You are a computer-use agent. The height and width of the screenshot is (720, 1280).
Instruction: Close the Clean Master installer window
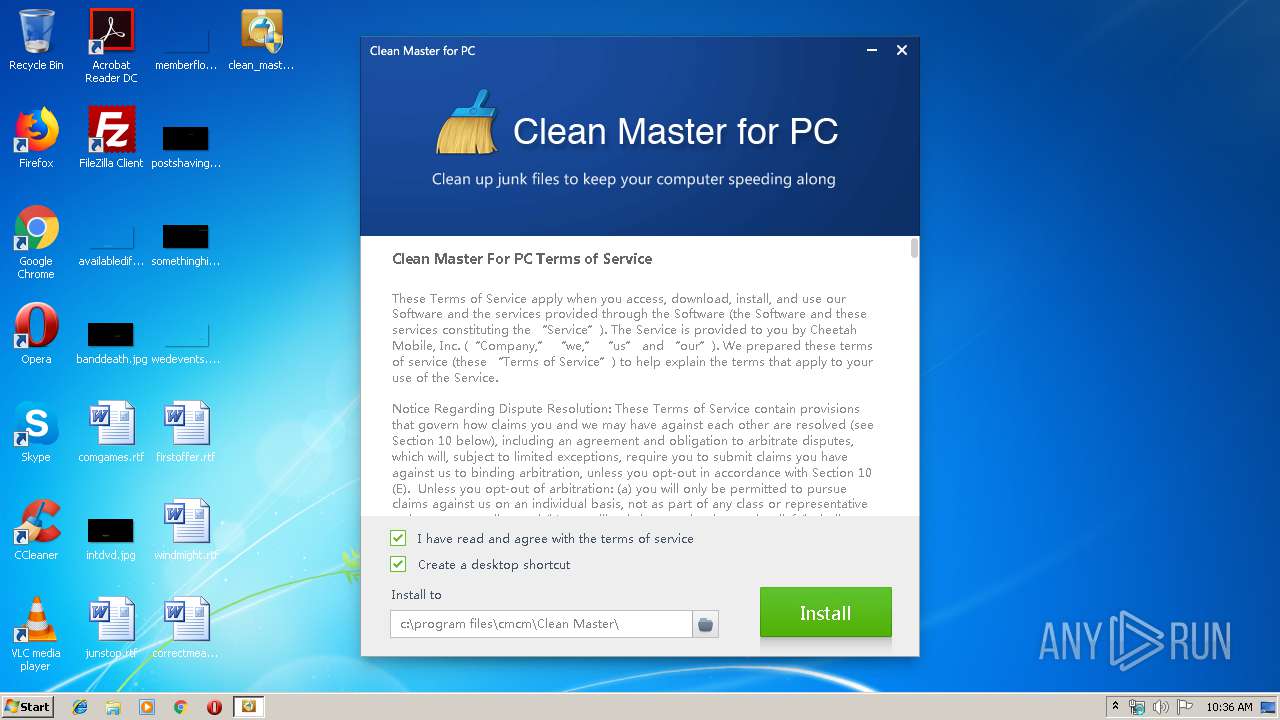coord(902,50)
